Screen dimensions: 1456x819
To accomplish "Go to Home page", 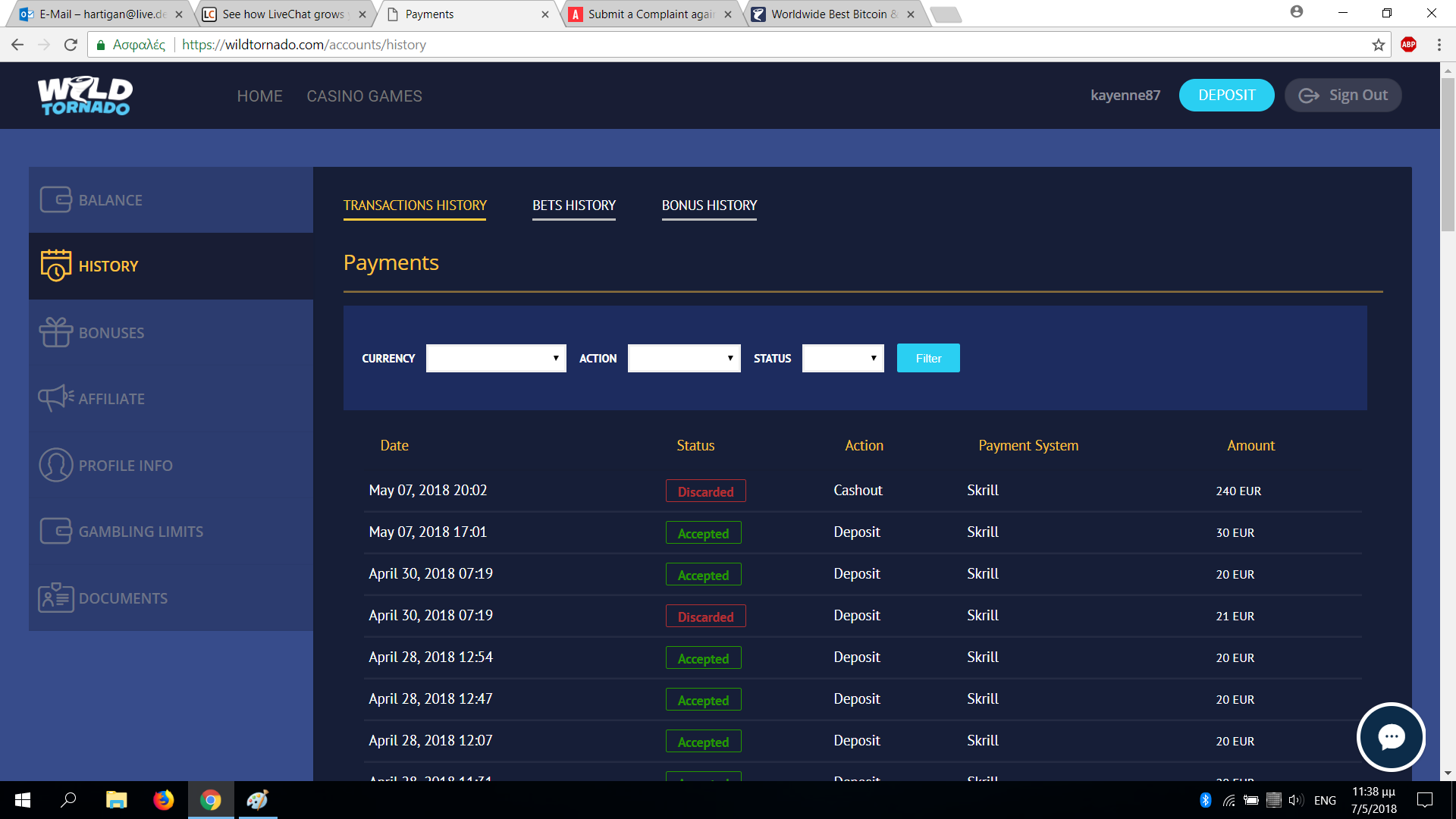I will coord(259,96).
